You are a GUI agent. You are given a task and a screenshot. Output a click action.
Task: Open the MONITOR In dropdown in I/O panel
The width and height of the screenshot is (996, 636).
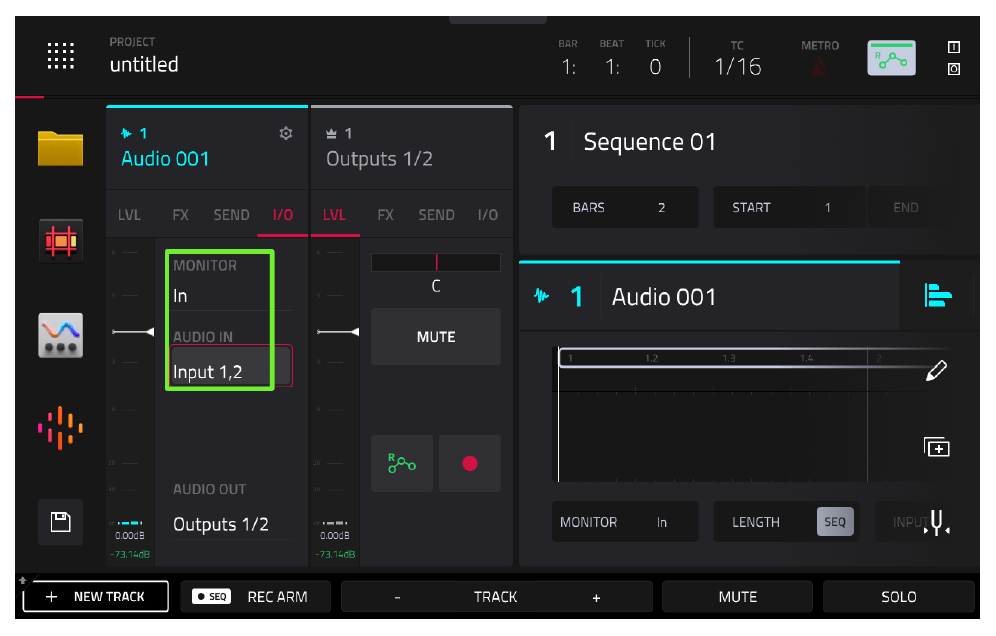231,296
